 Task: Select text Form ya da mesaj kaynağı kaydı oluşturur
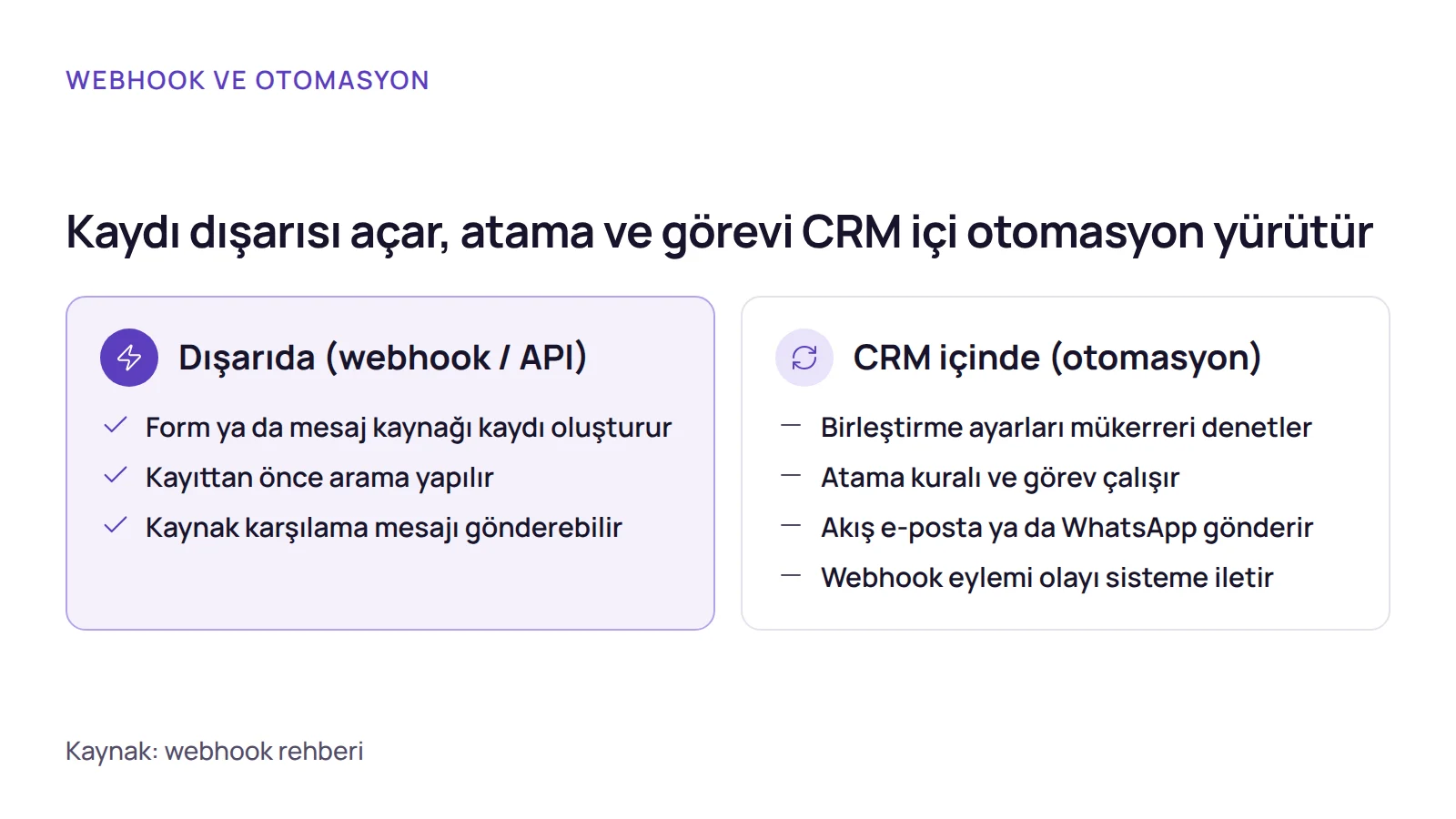(x=409, y=428)
